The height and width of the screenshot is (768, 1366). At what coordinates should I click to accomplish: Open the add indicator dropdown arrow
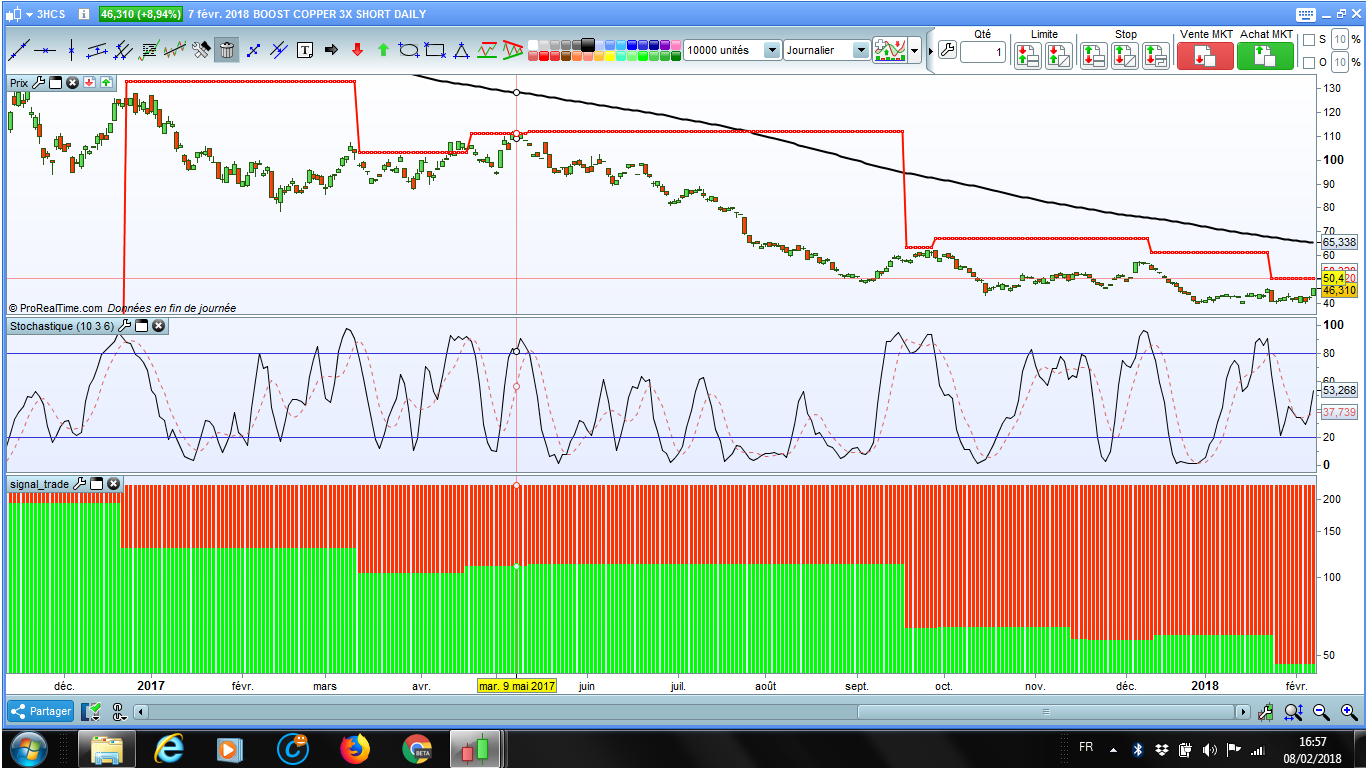914,50
